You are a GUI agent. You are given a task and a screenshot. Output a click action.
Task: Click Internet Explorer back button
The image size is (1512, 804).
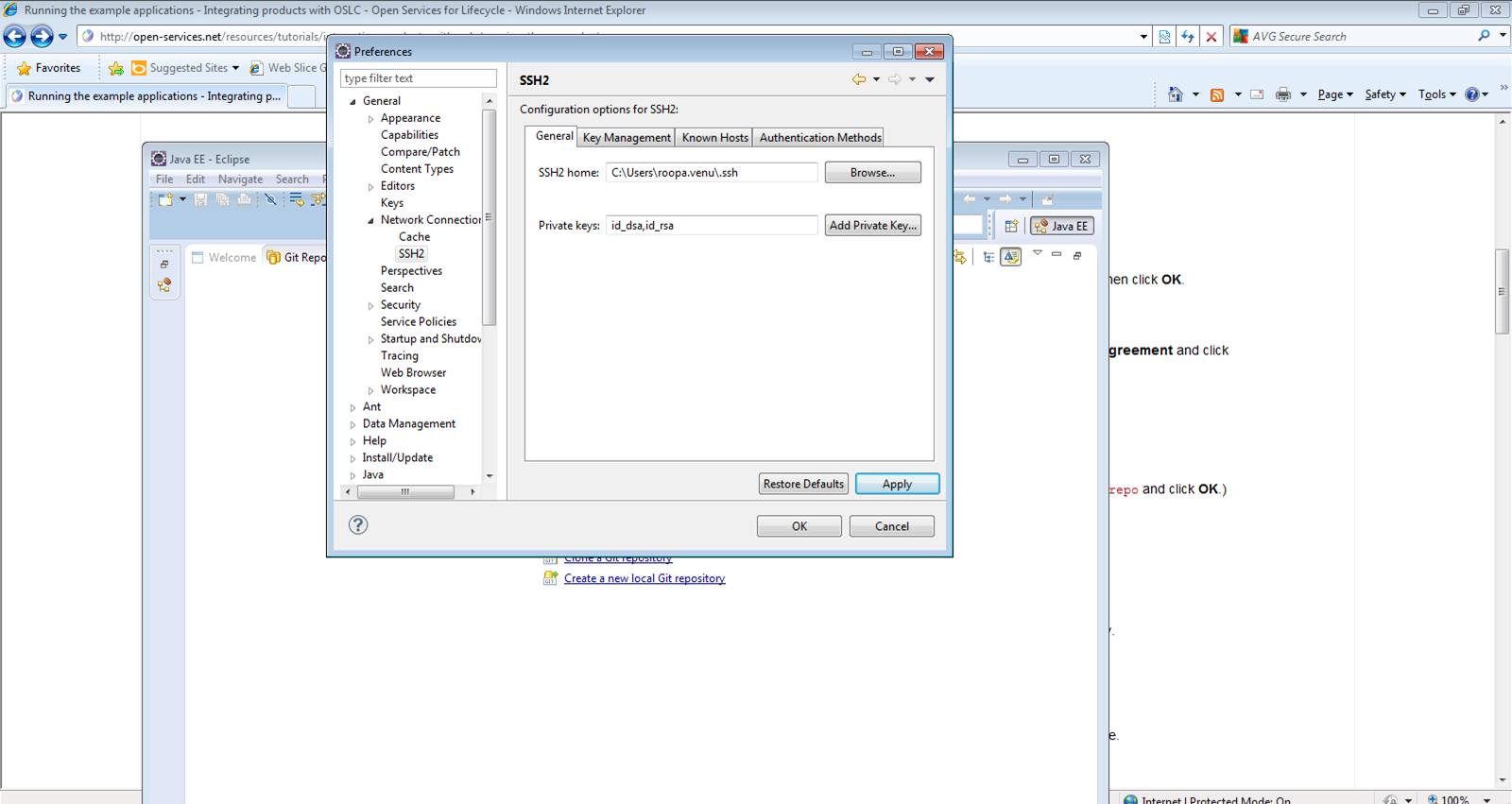pyautogui.click(x=15, y=36)
